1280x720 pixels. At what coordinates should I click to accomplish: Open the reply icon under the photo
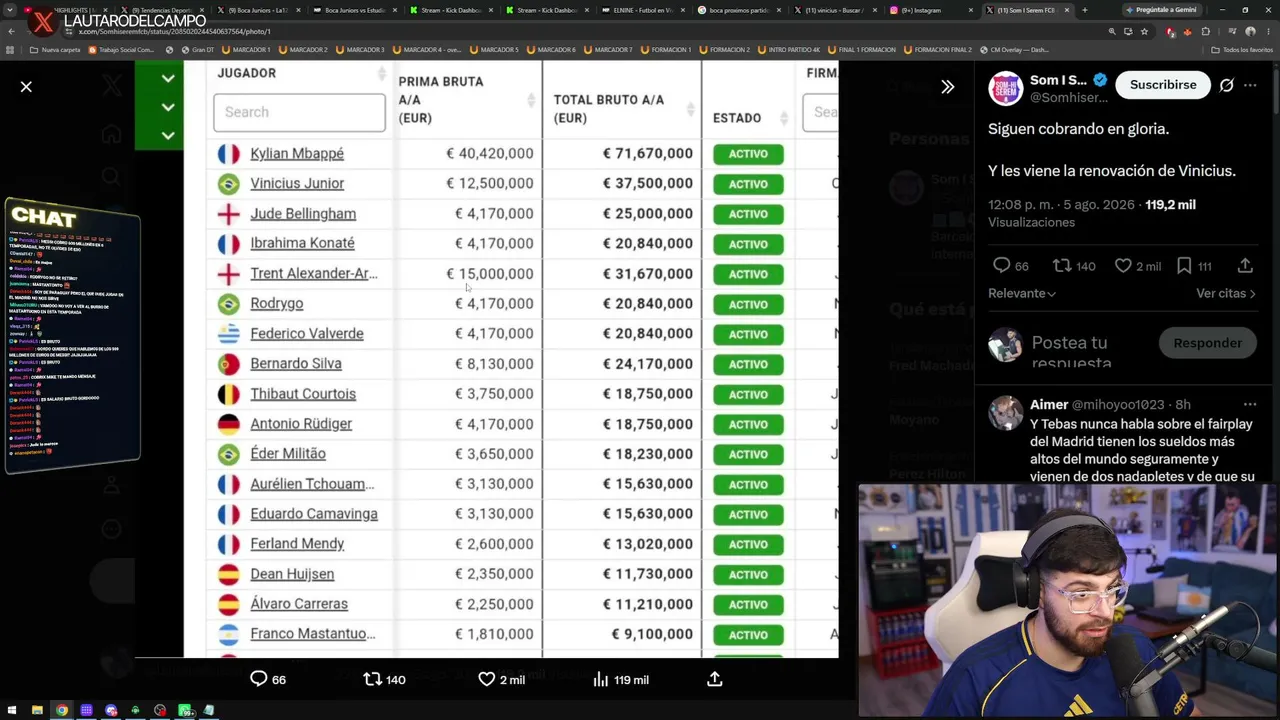(259, 679)
